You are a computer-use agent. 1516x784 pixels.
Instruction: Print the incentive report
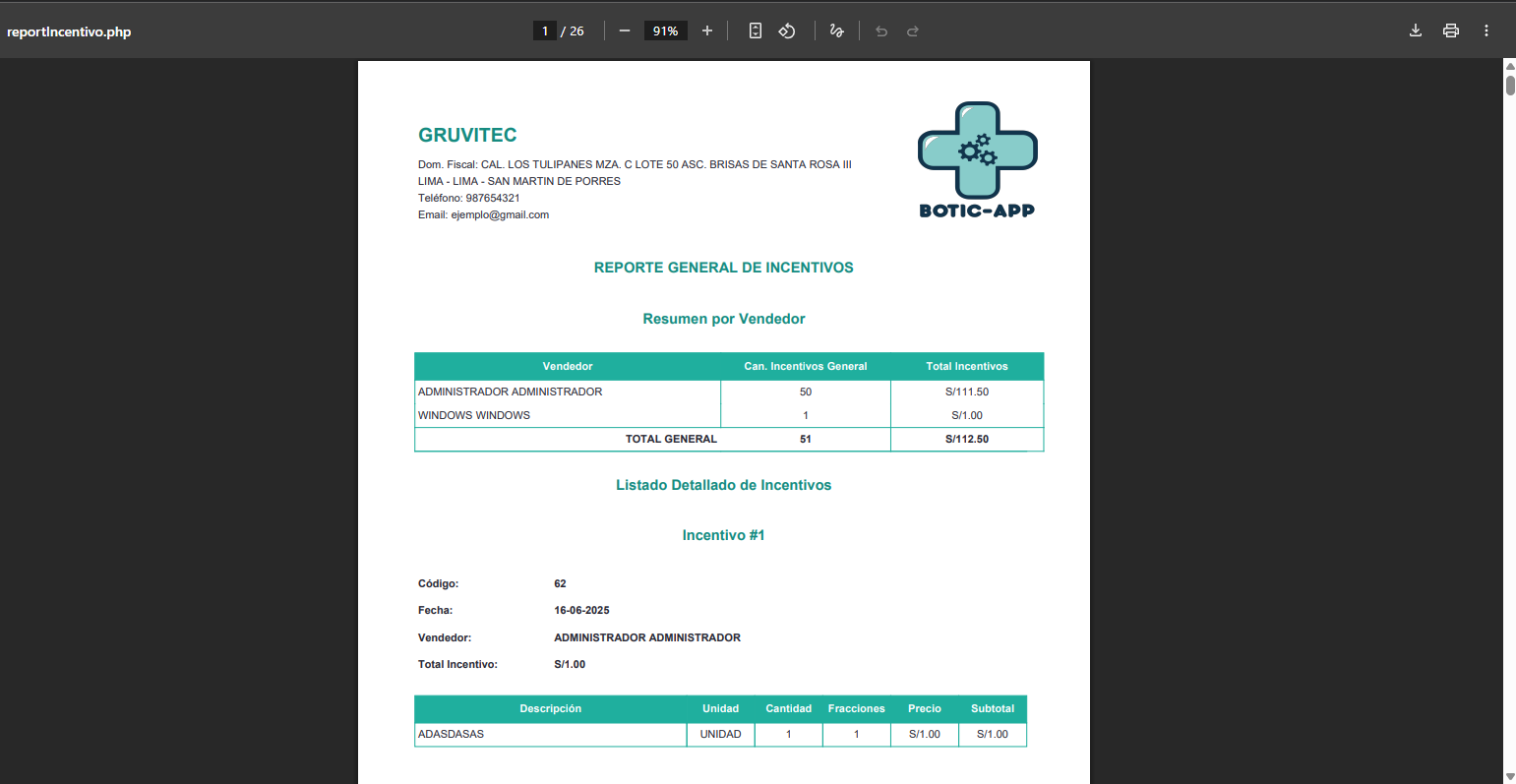1450,30
